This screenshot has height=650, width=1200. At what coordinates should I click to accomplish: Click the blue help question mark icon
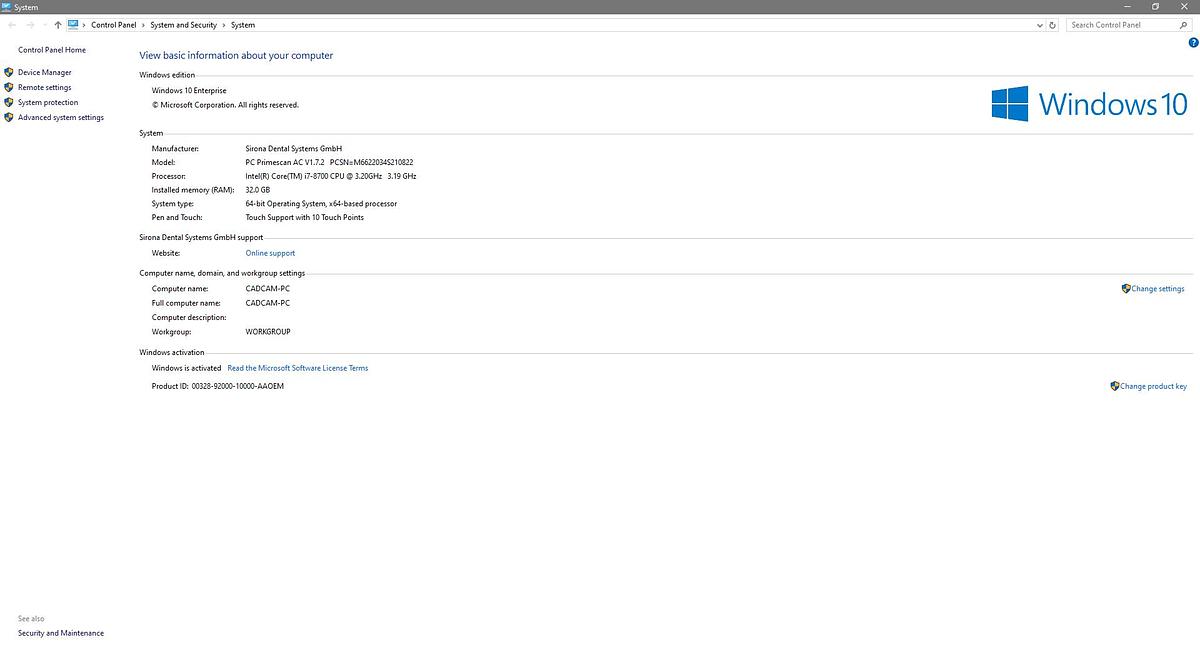pyautogui.click(x=1193, y=43)
